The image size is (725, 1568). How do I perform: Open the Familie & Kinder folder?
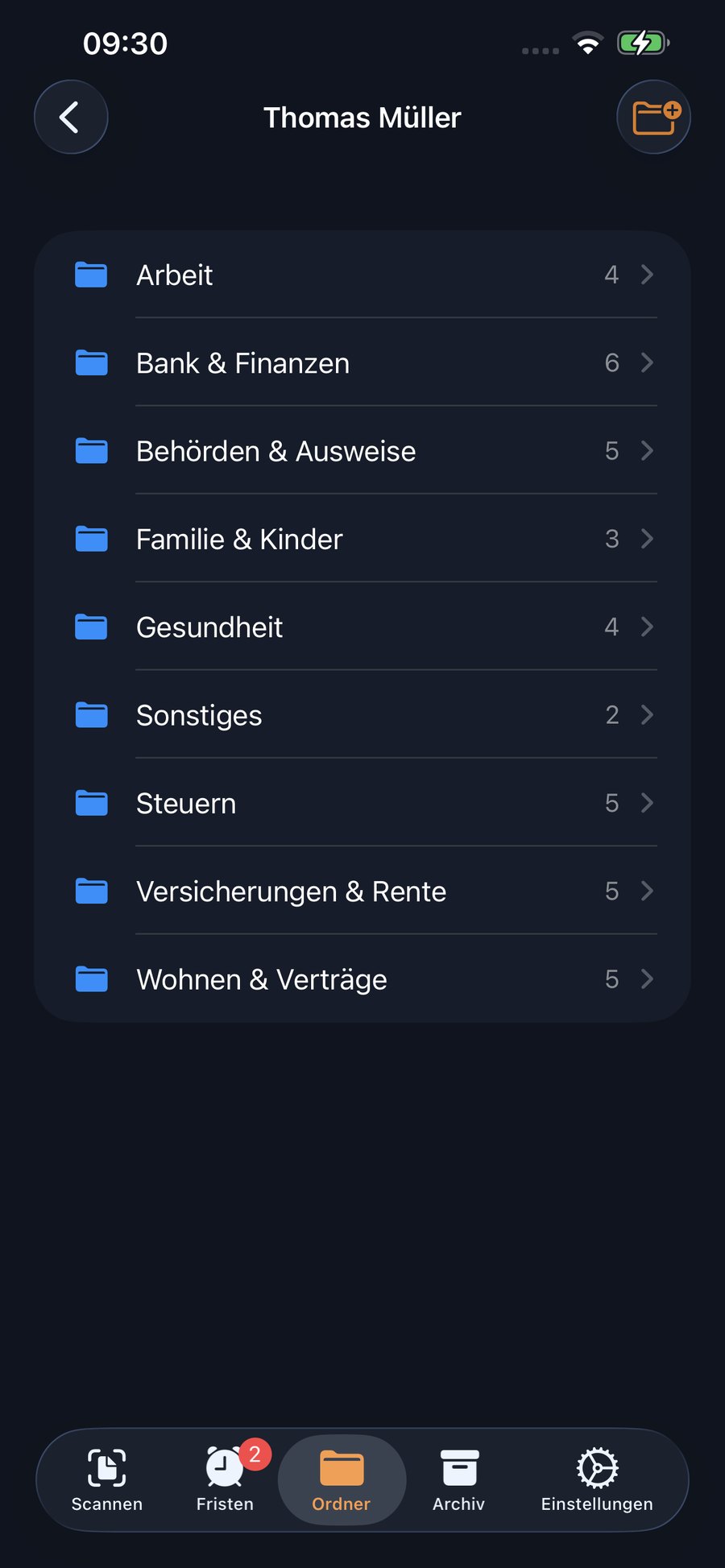point(362,539)
